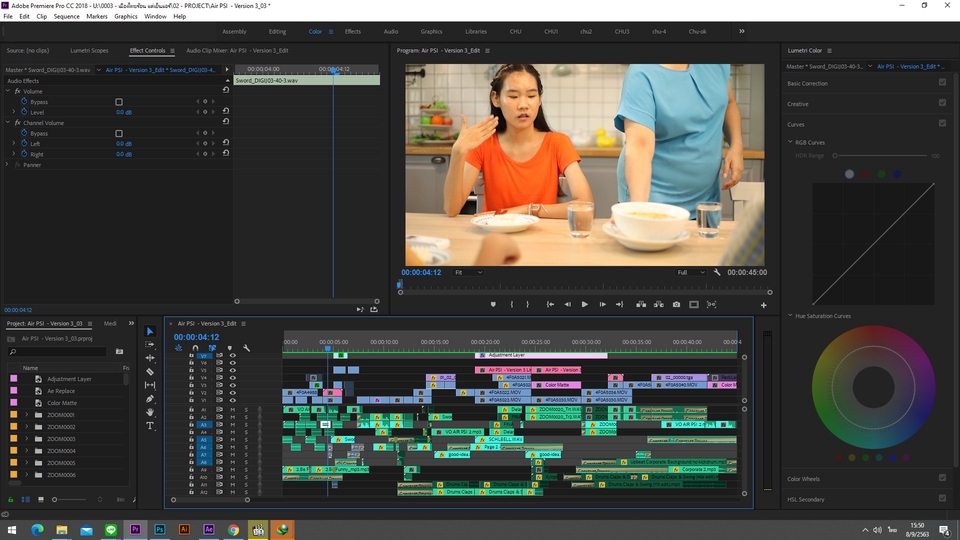Pick the Razor tool
Viewport: 960px width, 540px height.
click(x=150, y=372)
